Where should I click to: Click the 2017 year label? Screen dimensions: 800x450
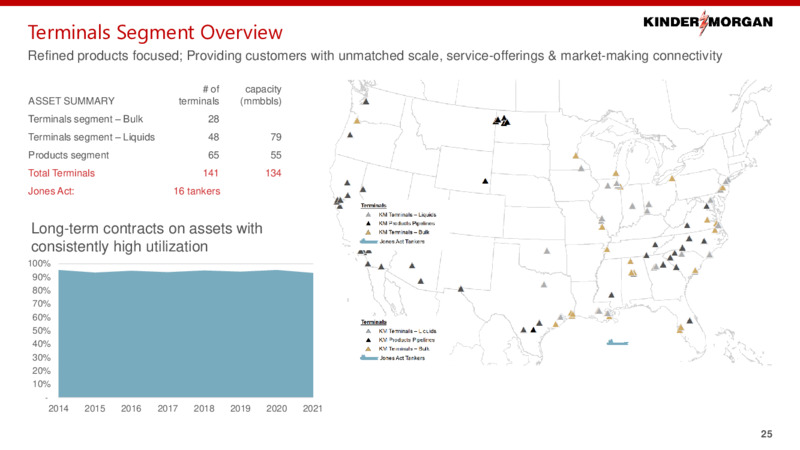pos(167,409)
